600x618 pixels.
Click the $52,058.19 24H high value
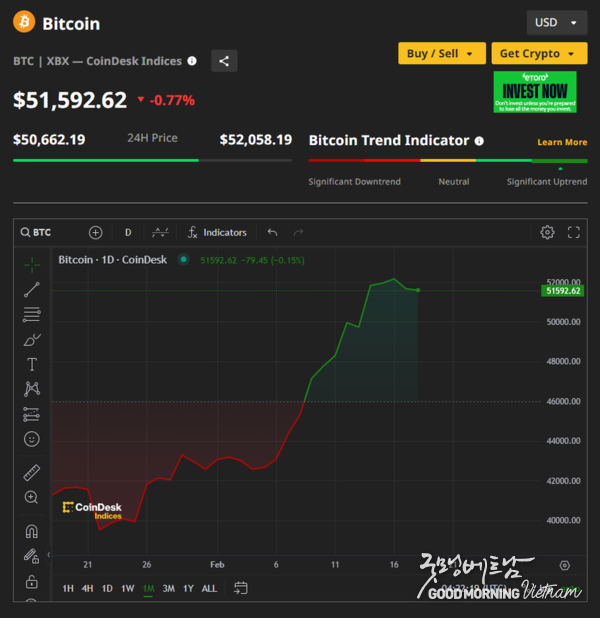255,140
